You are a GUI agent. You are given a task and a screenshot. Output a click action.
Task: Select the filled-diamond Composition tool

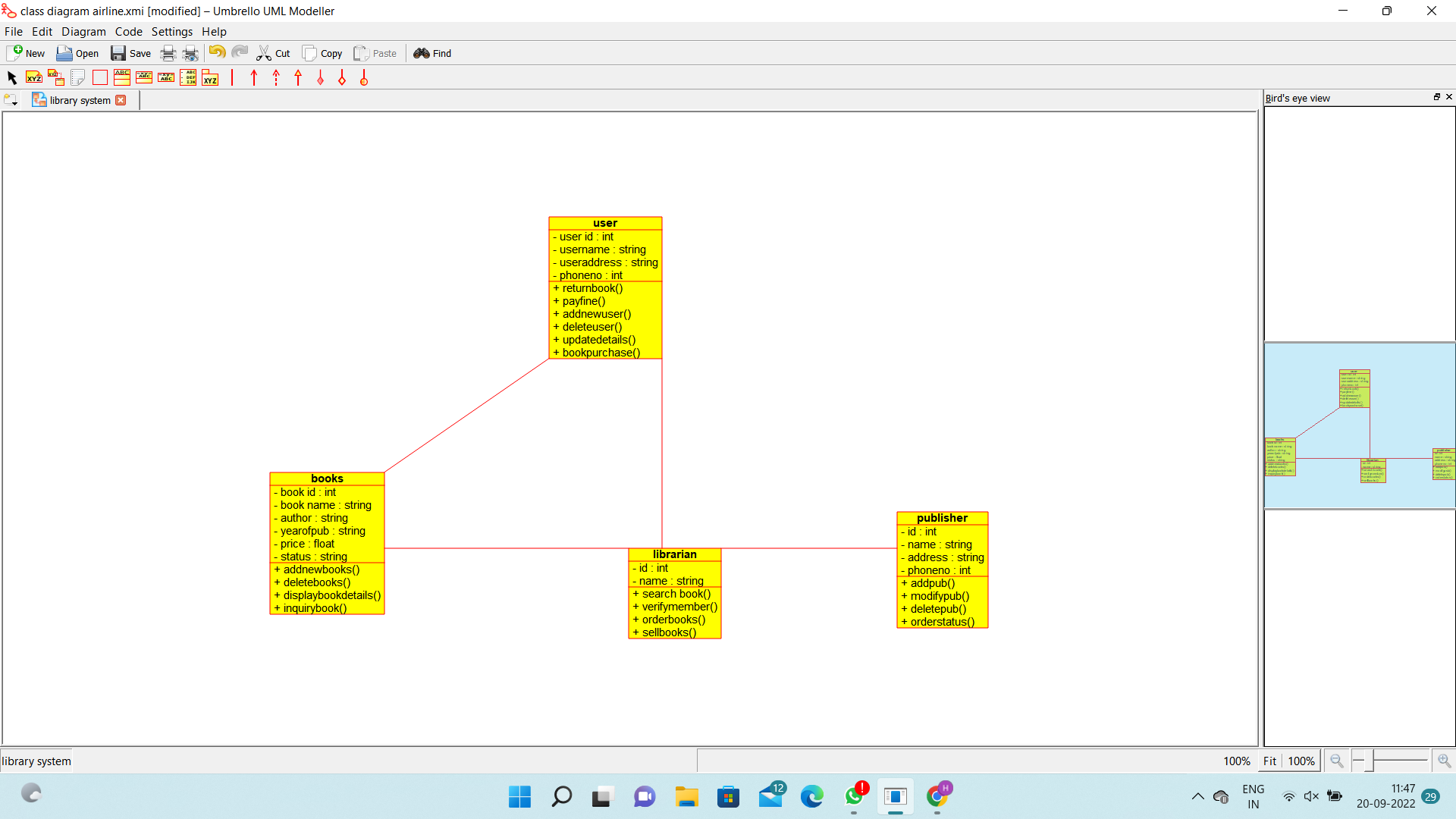[320, 77]
